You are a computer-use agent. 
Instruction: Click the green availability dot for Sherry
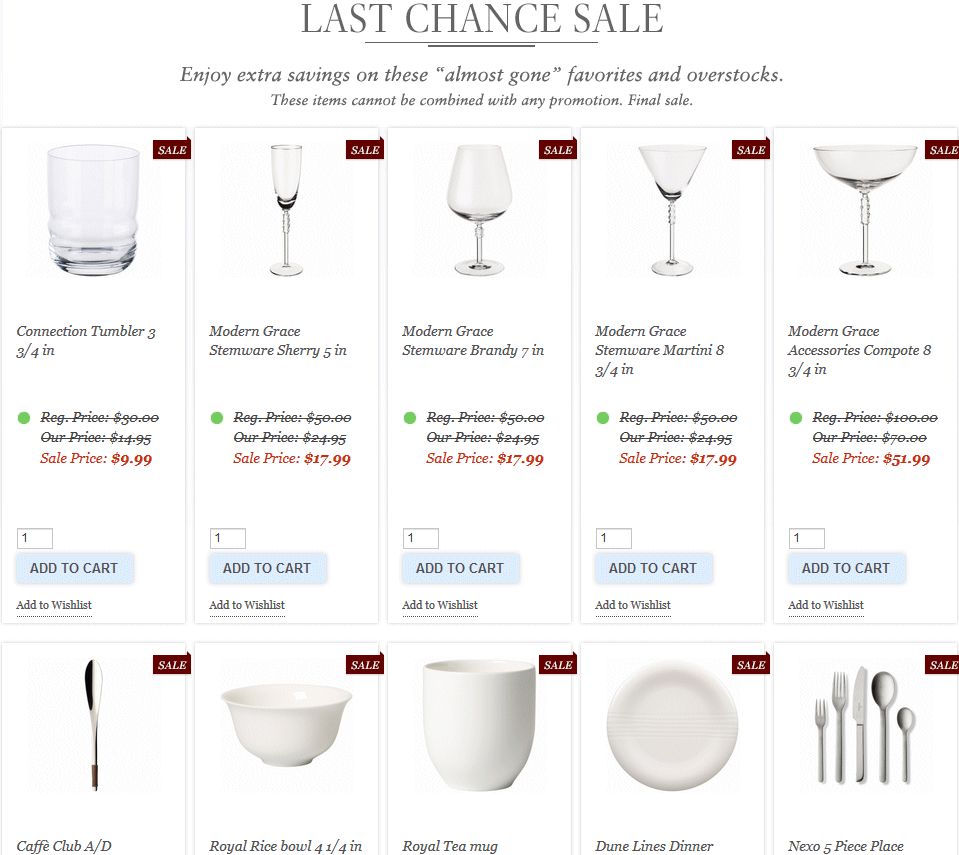(217, 418)
